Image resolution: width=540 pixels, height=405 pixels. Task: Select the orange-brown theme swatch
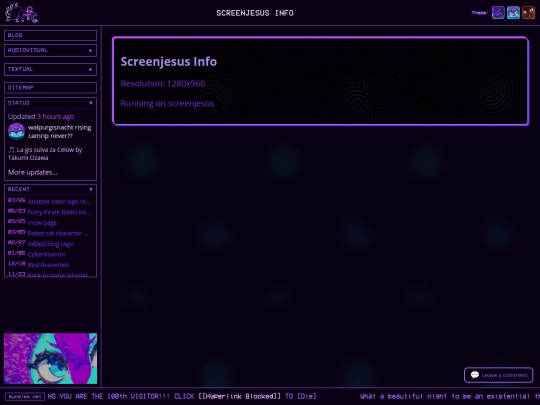tap(528, 13)
